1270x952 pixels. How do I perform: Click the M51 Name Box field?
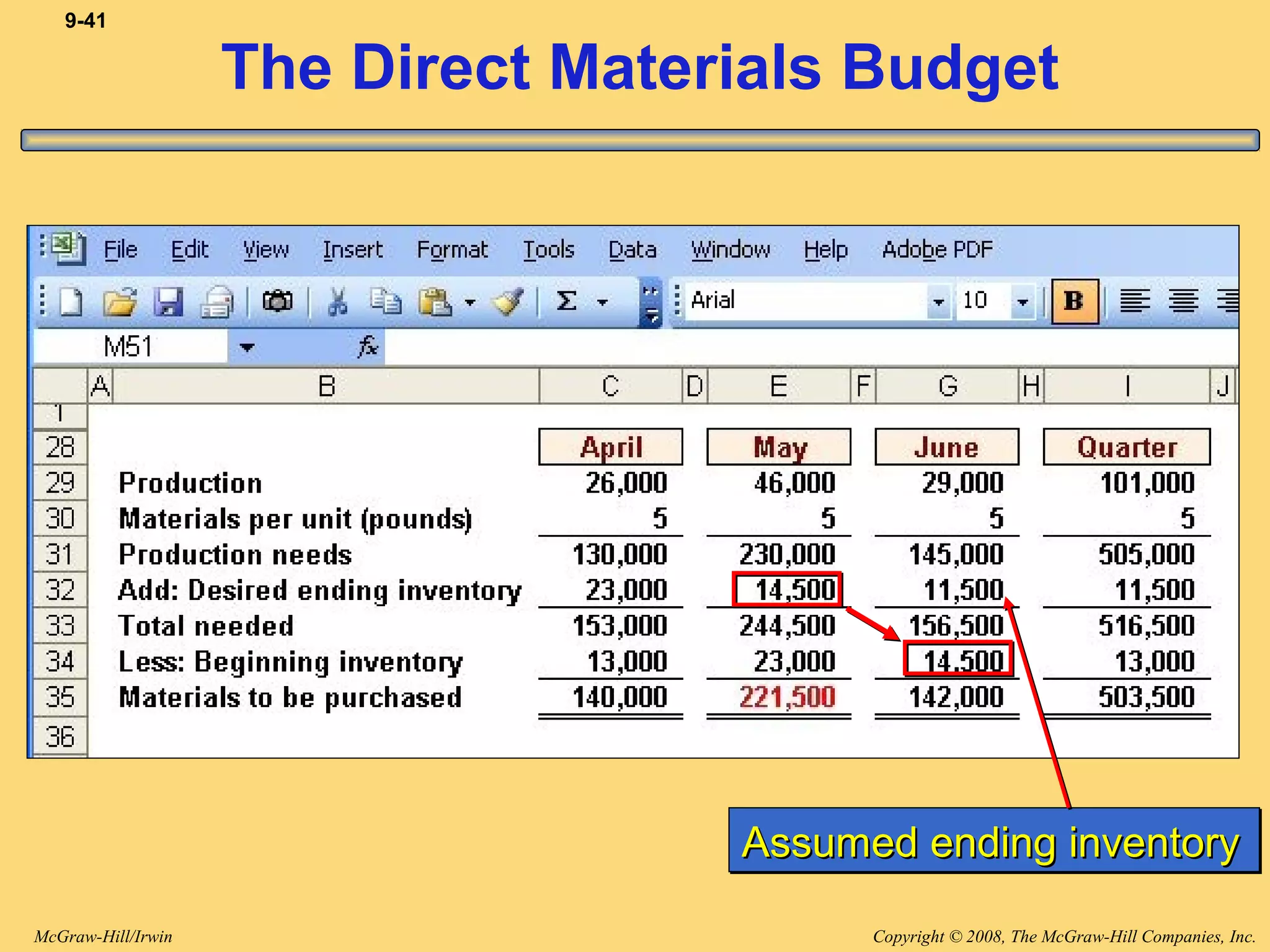coord(130,346)
